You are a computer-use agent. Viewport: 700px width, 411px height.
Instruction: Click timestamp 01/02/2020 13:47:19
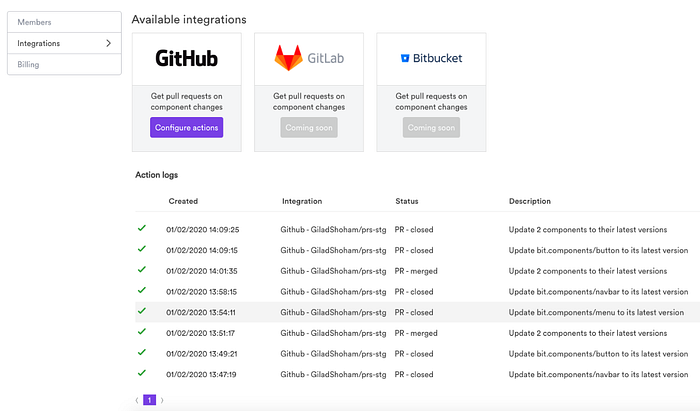[x=201, y=374]
